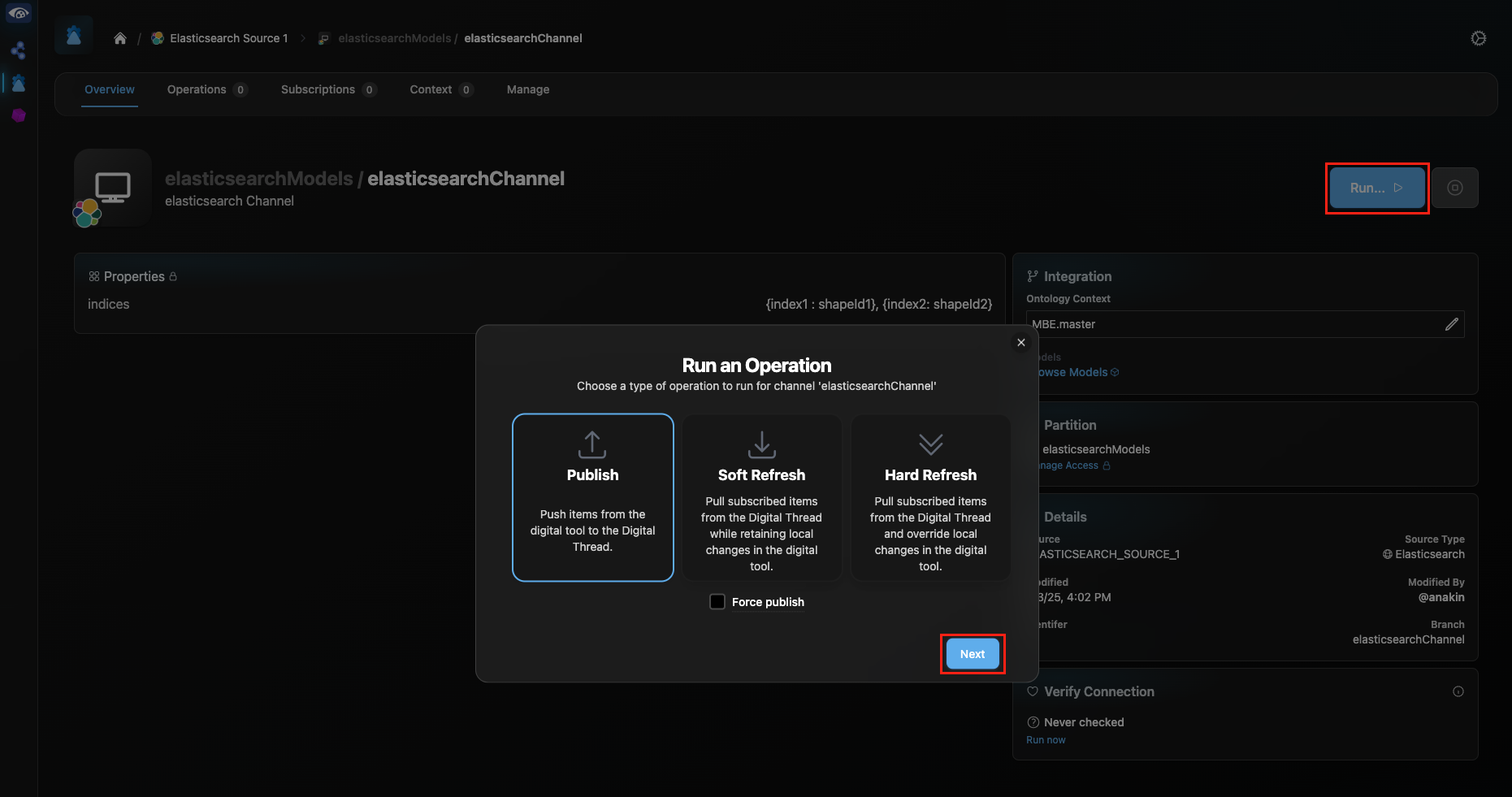Viewport: 1512px width, 797px height.
Task: Click the stop button next to Run
Action: tap(1454, 188)
